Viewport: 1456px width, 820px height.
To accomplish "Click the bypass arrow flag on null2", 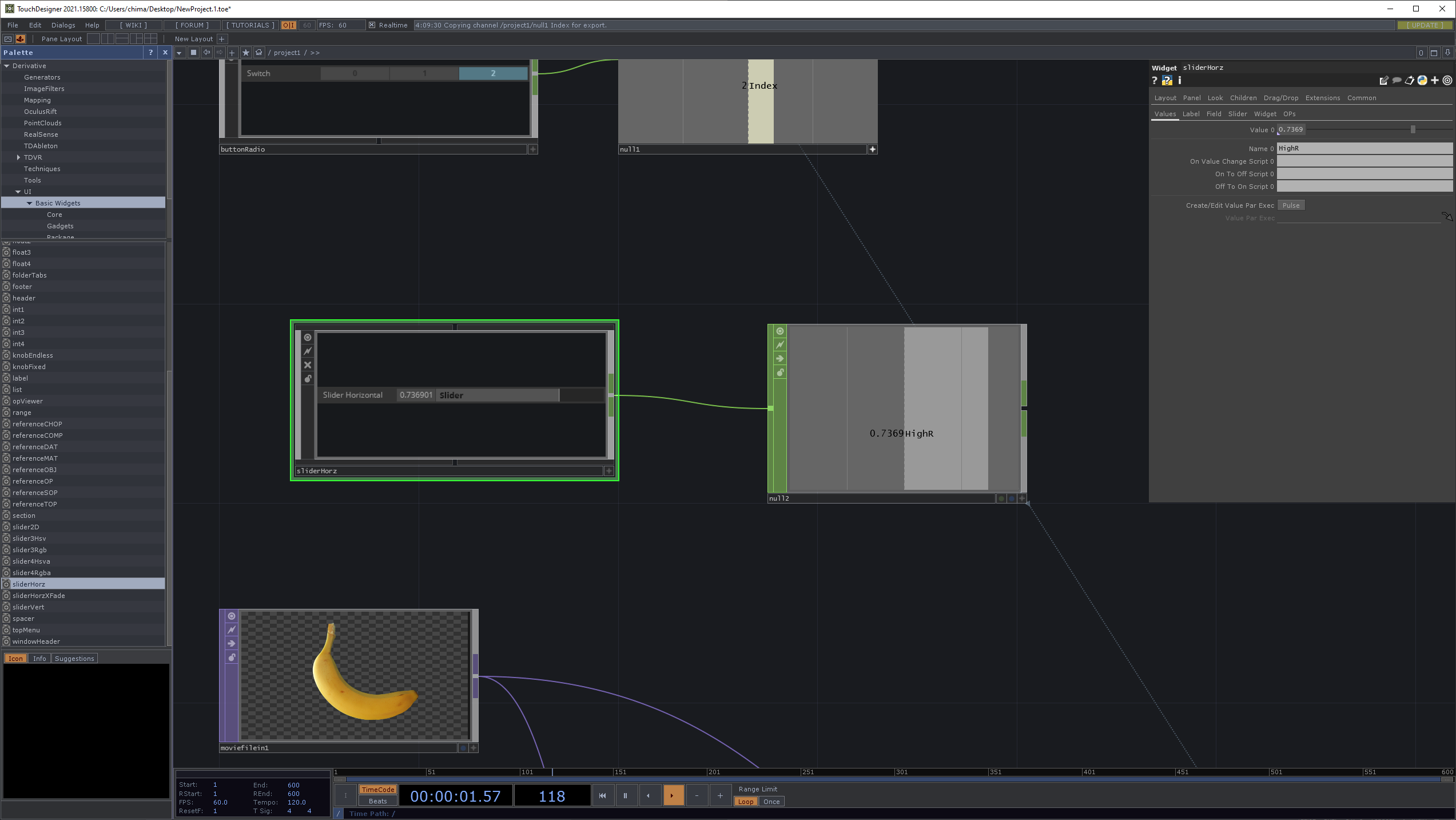I will [x=779, y=359].
